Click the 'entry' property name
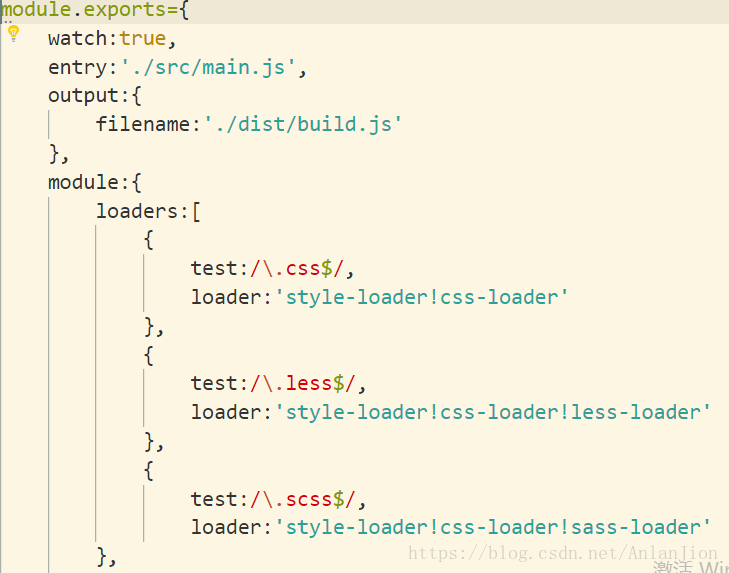The width and height of the screenshot is (729, 573). coord(78,68)
